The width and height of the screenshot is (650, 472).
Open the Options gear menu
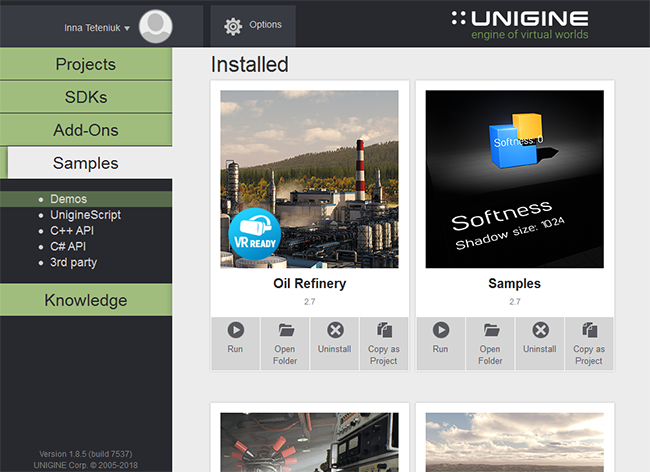(x=253, y=25)
